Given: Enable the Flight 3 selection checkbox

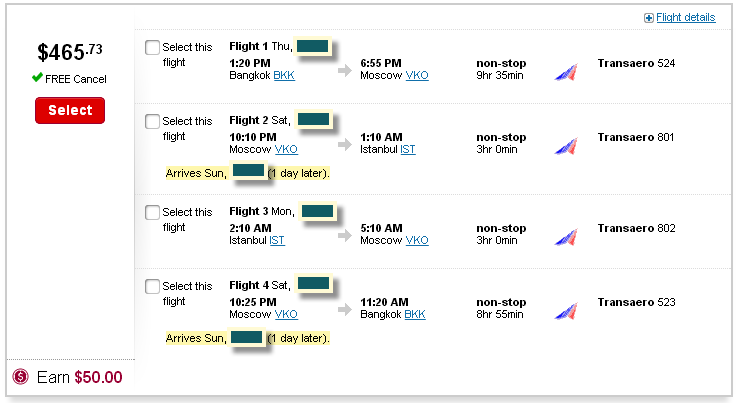Looking at the screenshot, I should pyautogui.click(x=152, y=212).
